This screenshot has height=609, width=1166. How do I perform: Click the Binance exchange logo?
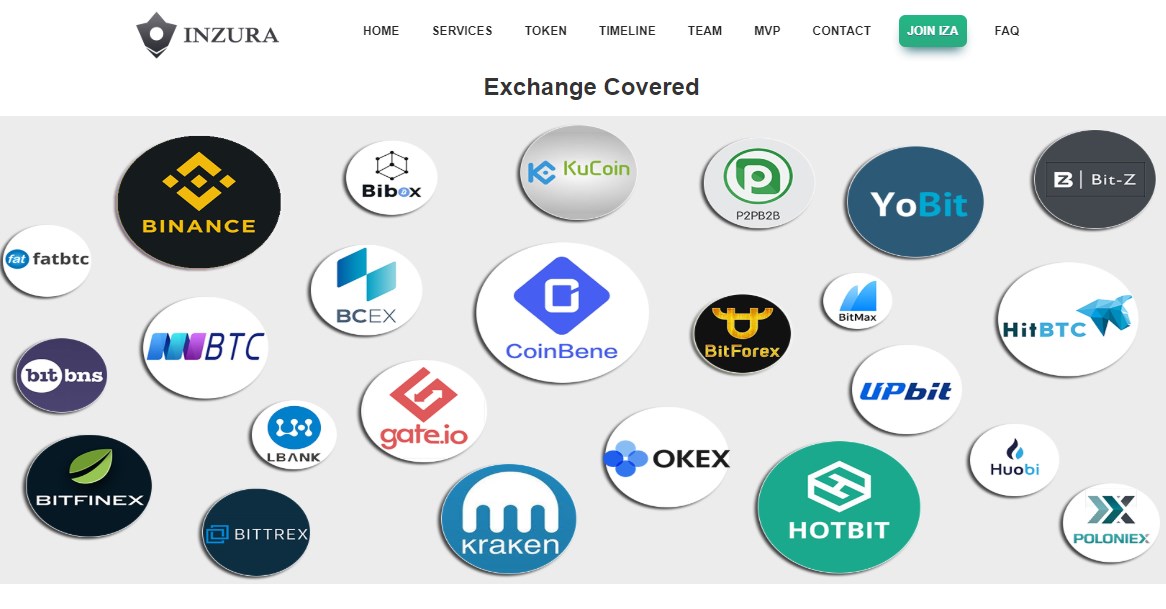(199, 202)
